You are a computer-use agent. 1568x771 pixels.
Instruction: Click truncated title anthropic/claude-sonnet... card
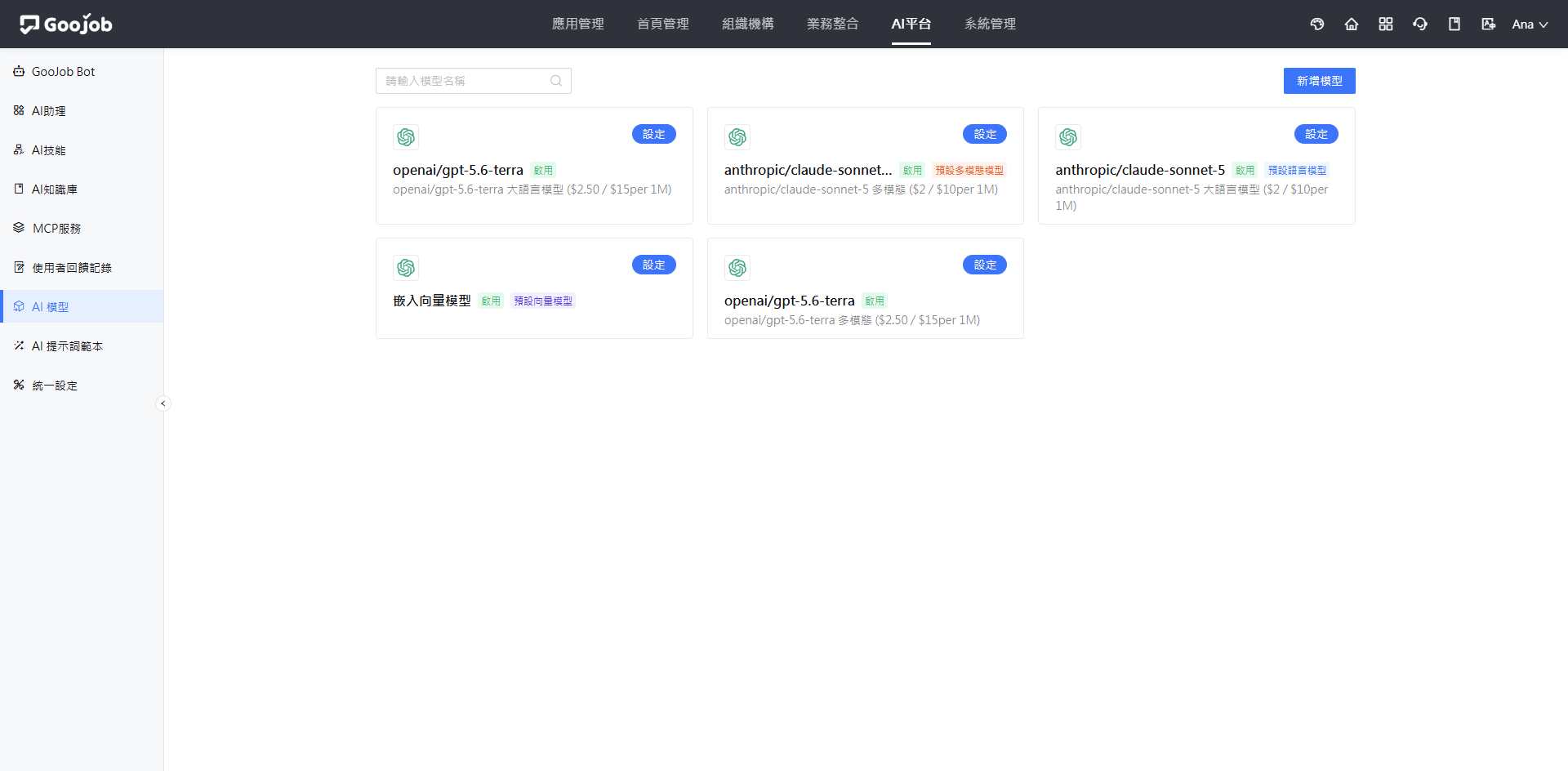[x=808, y=170]
